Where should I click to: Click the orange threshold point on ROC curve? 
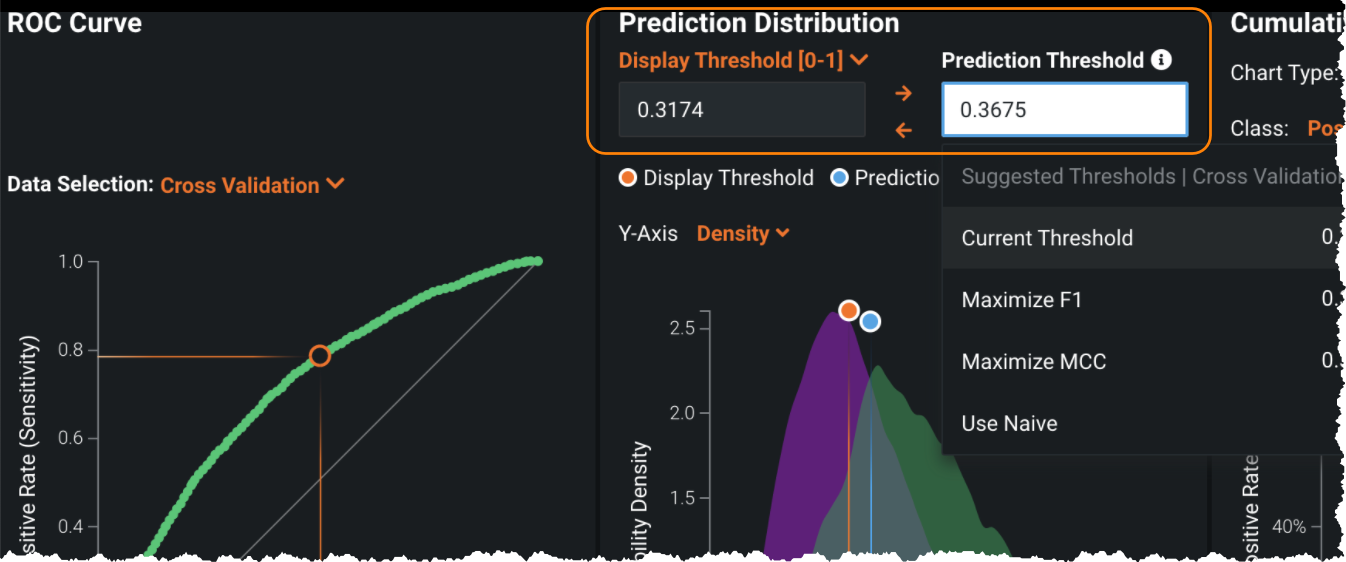tap(319, 355)
